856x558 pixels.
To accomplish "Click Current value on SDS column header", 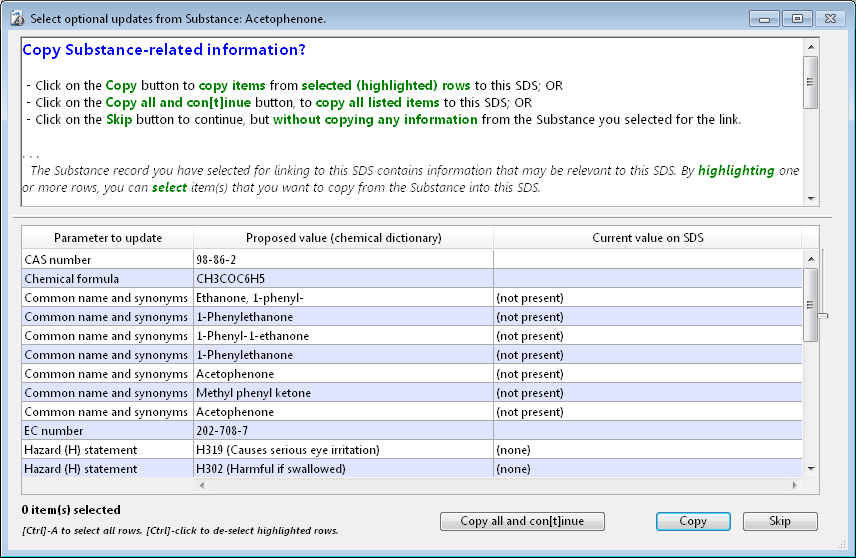I will tap(647, 238).
